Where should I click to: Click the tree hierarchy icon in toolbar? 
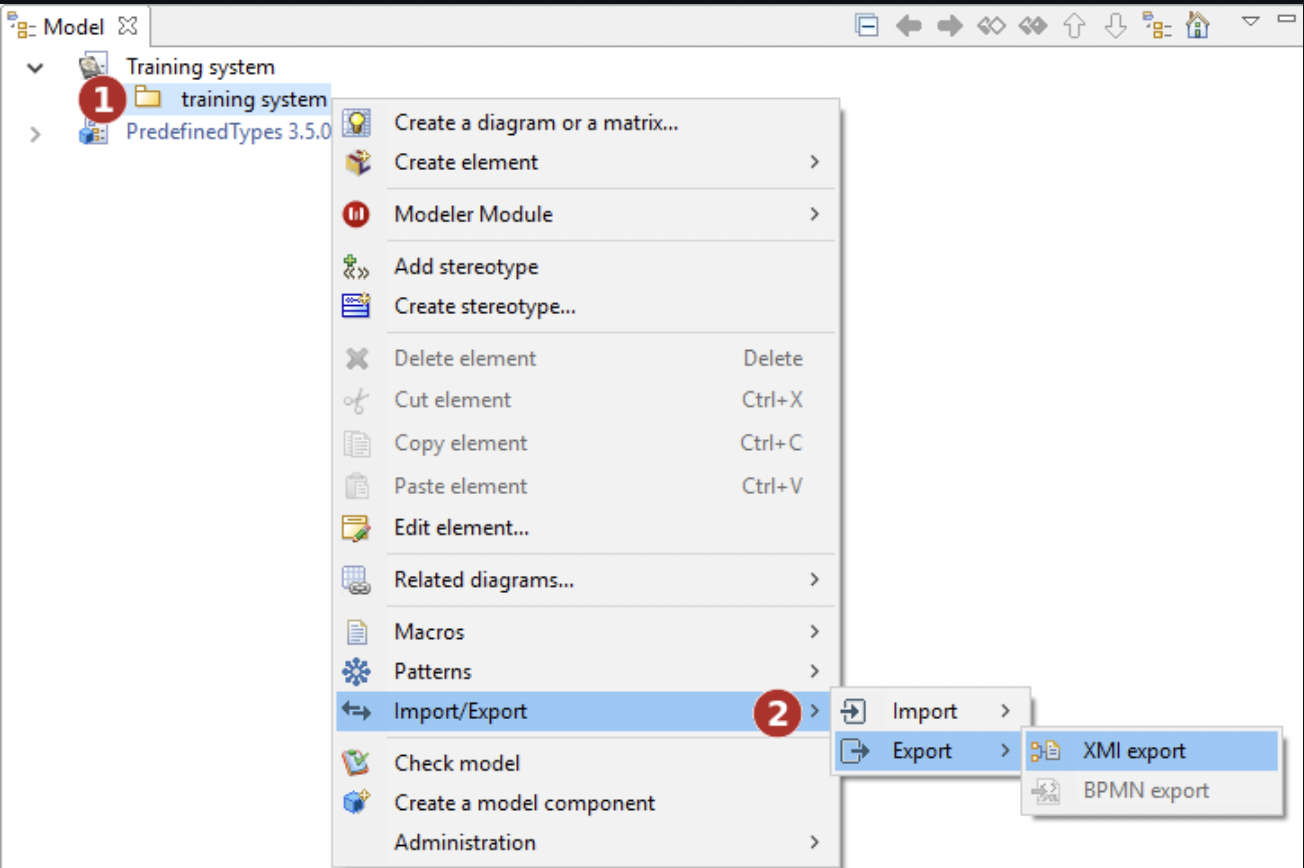click(1157, 26)
